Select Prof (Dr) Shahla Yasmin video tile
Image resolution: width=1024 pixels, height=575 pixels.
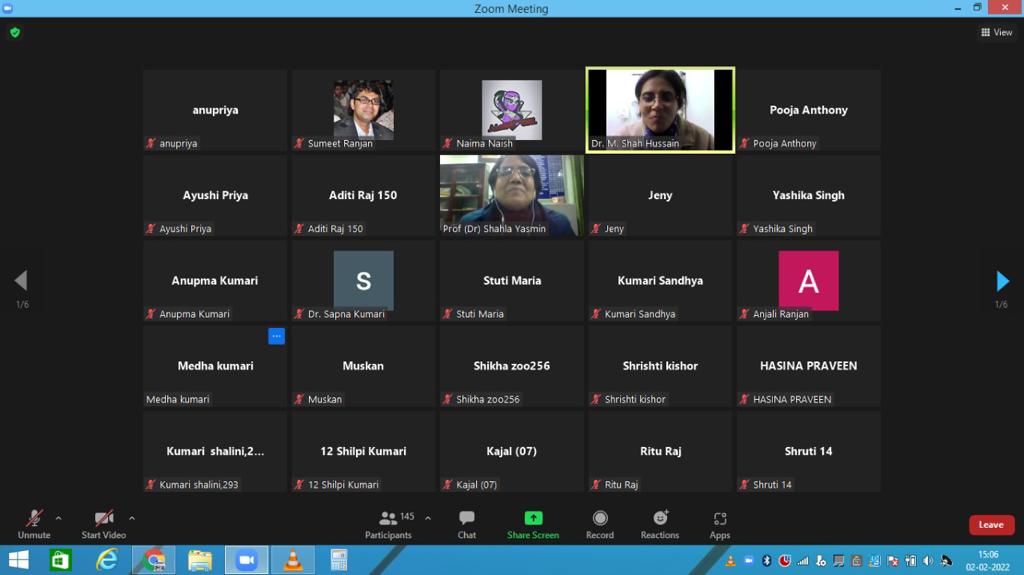click(x=512, y=195)
